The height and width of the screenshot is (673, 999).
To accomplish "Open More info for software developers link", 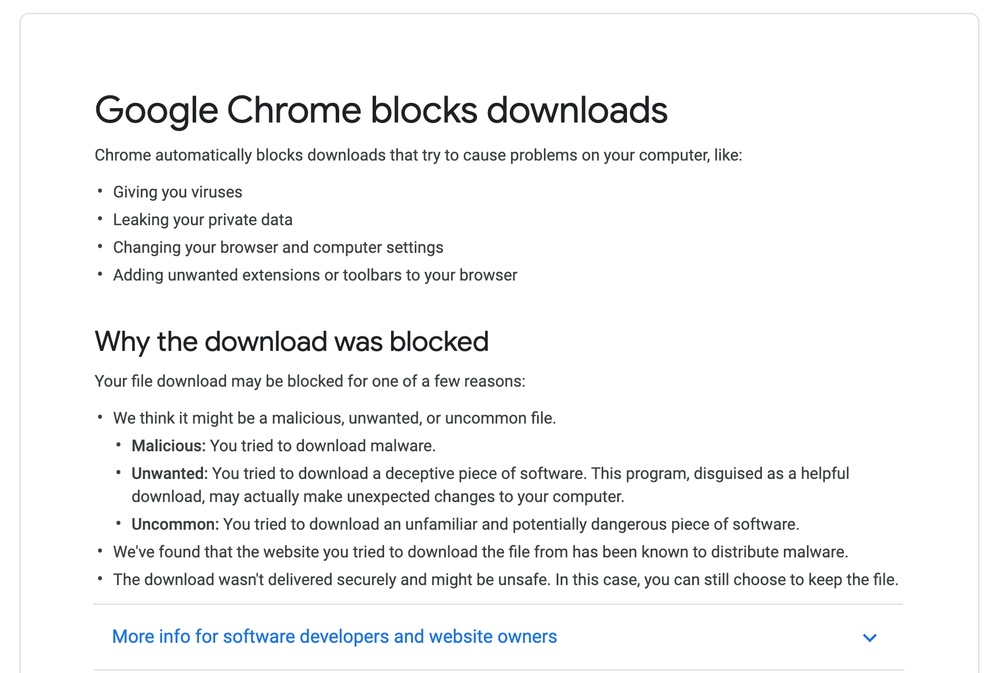I will click(334, 636).
